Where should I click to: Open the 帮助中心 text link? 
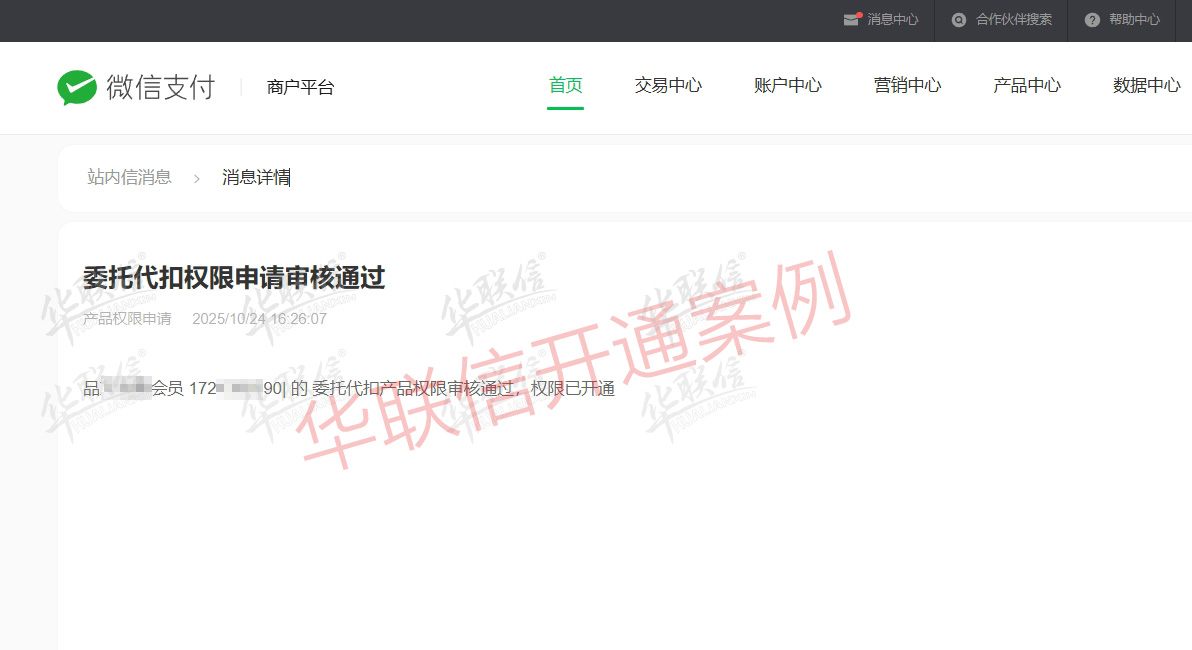click(x=1134, y=20)
